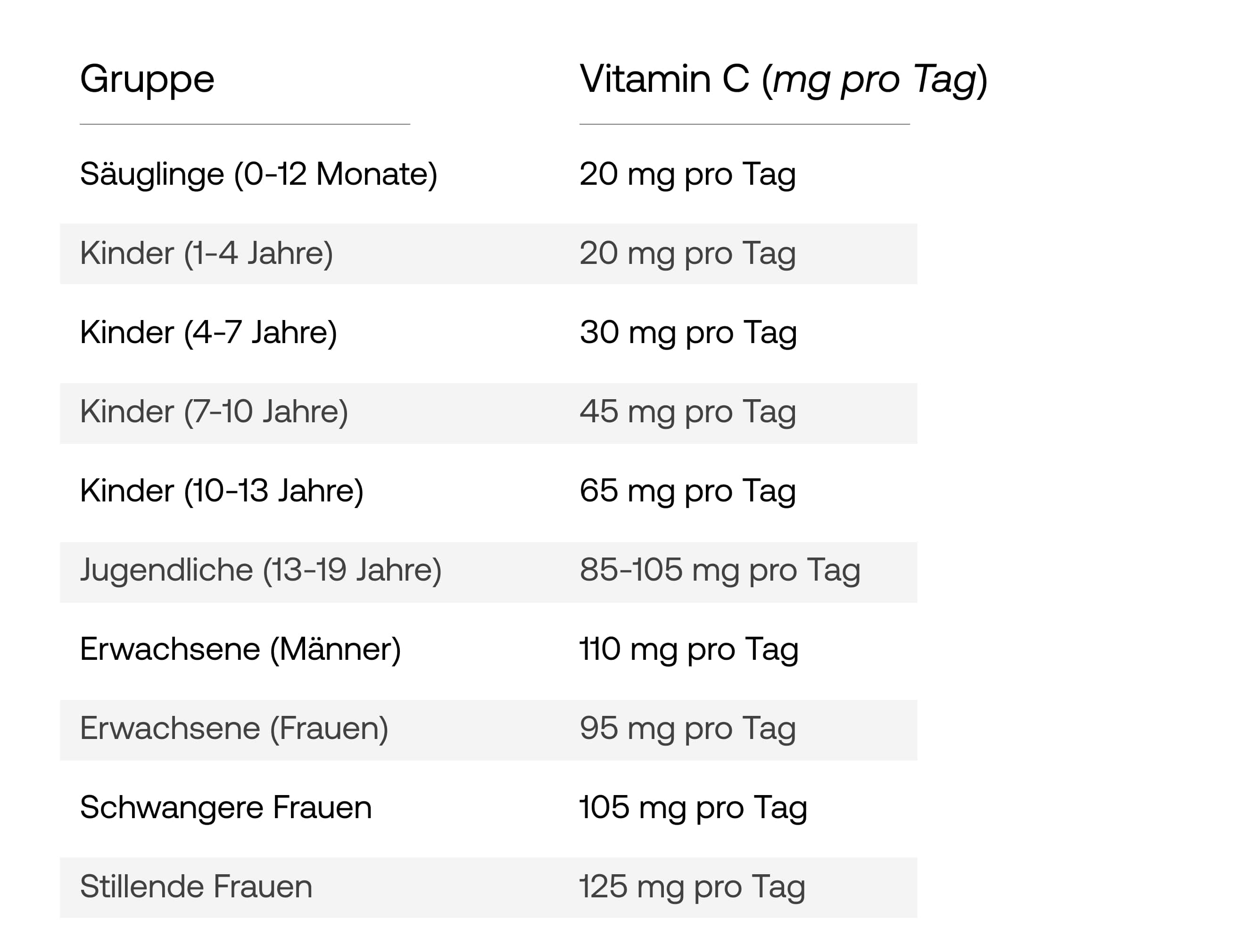Image resolution: width=1249 pixels, height=952 pixels.
Task: Click the 105 mg pro Tag value
Action: pos(694,807)
